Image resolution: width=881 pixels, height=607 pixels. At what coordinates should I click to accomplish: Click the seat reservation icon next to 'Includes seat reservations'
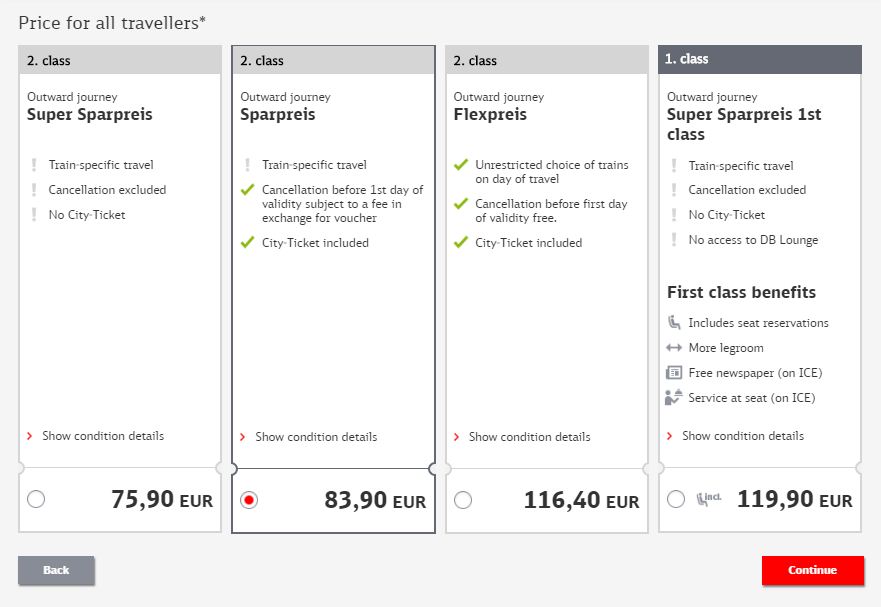point(674,323)
